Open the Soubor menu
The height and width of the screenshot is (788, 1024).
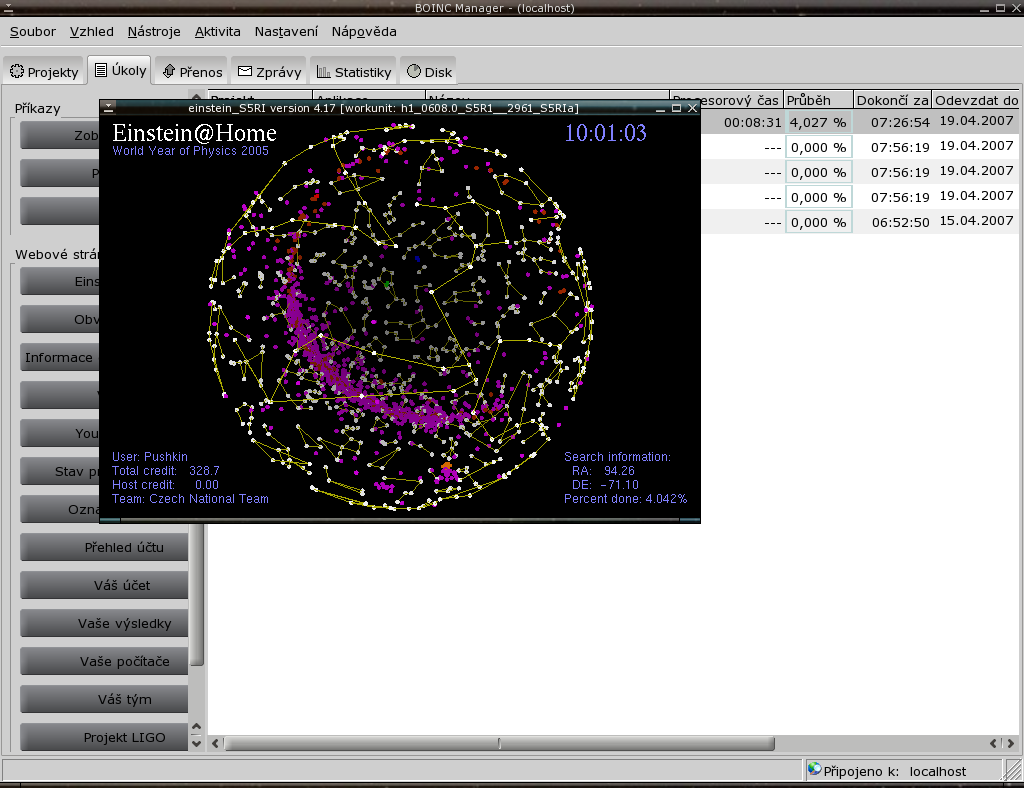(x=33, y=31)
